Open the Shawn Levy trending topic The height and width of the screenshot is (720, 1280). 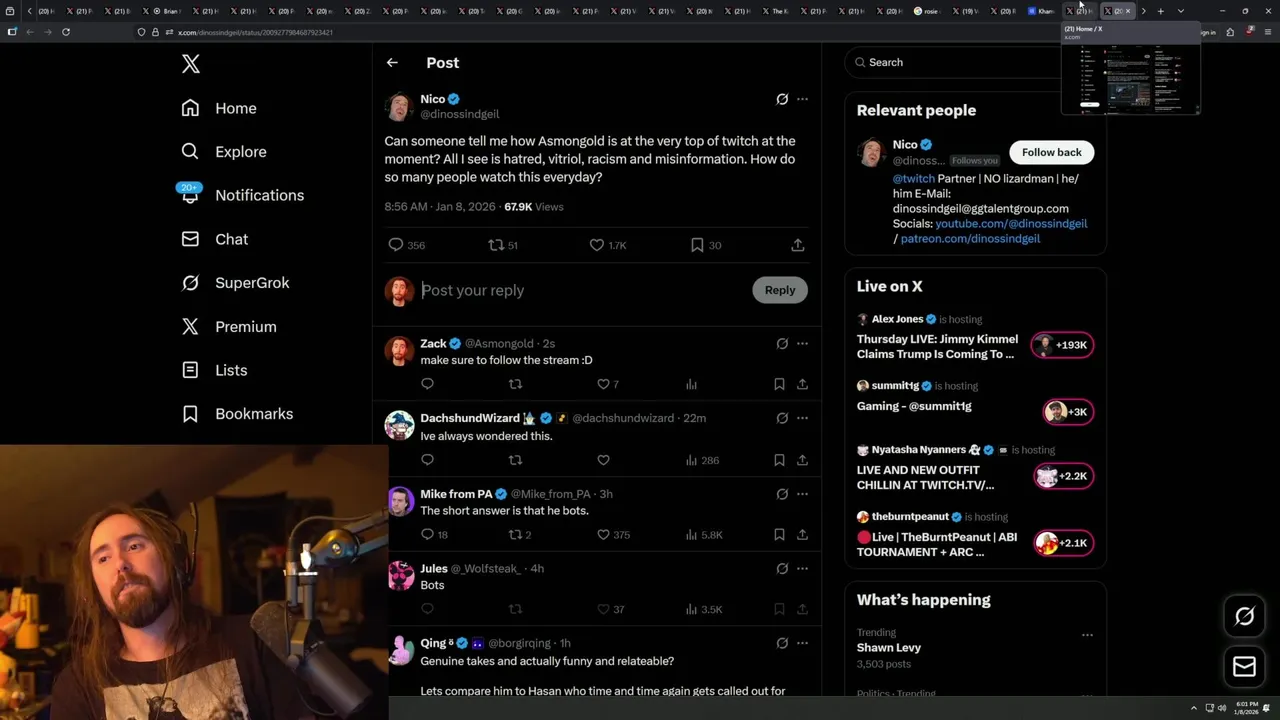click(889, 648)
